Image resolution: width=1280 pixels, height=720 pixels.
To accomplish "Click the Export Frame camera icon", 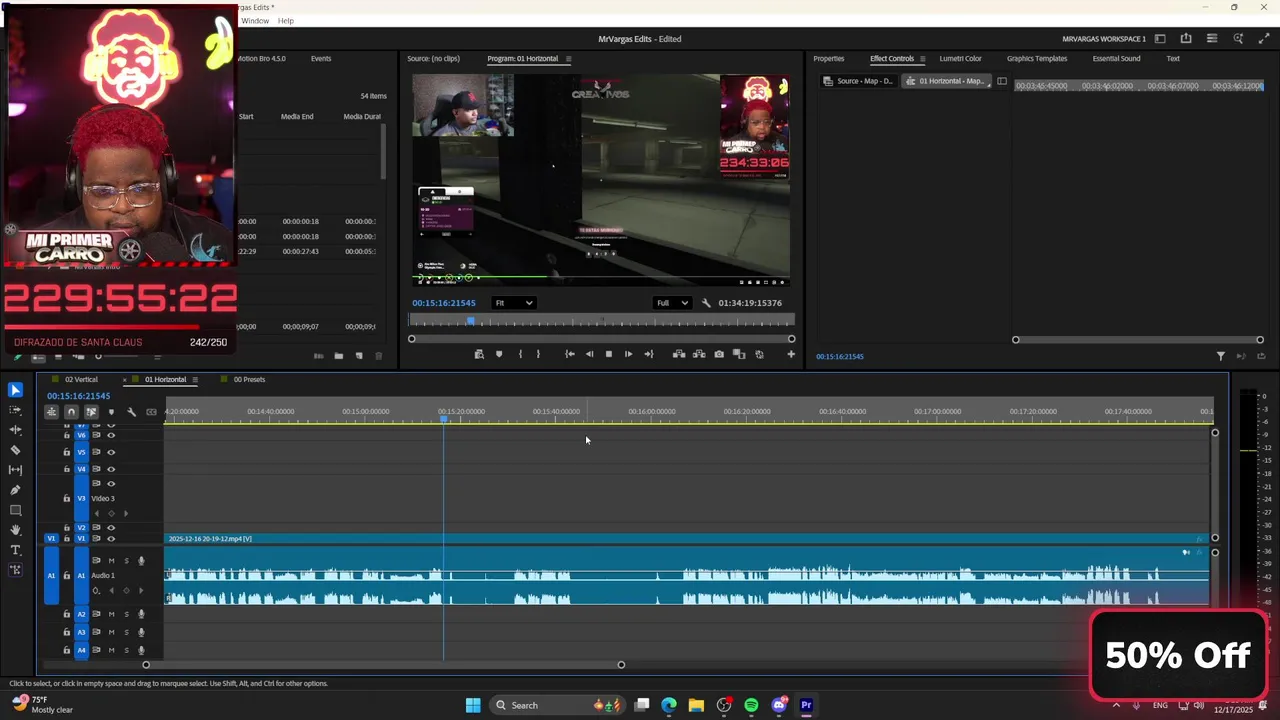I will (719, 354).
